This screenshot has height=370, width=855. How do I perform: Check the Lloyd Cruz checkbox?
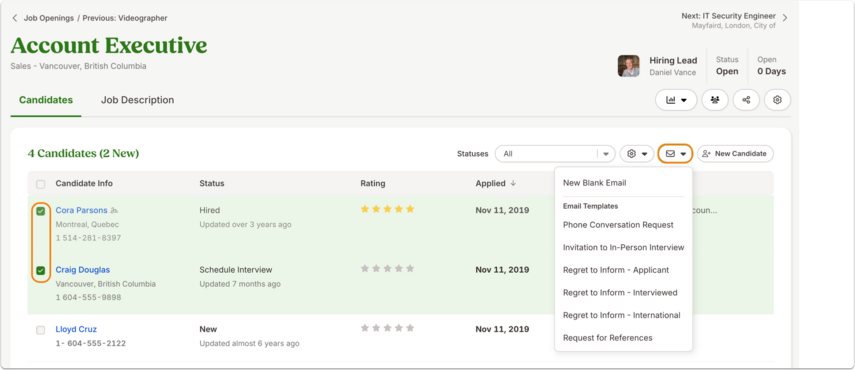41,330
